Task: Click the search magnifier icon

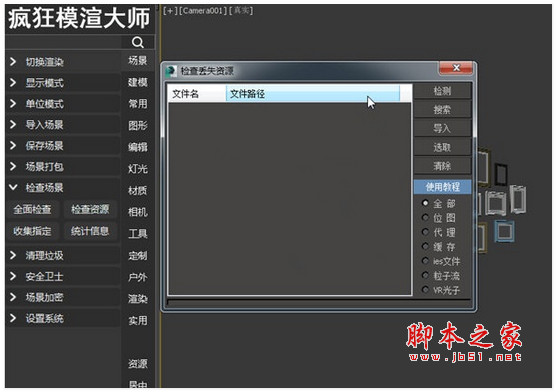Action: [x=138, y=42]
